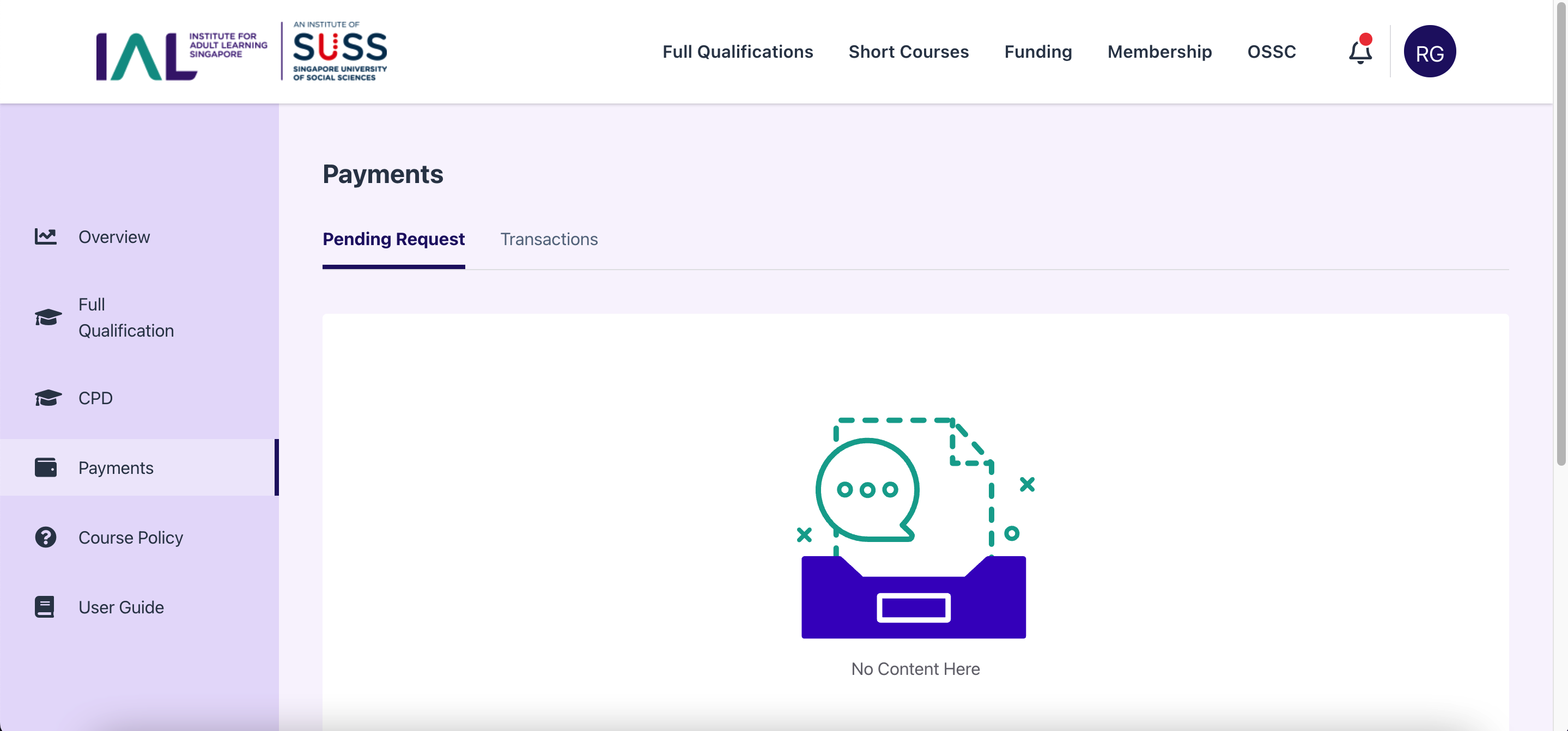The image size is (1568, 731).
Task: Open the Funding menu item
Action: (x=1038, y=52)
